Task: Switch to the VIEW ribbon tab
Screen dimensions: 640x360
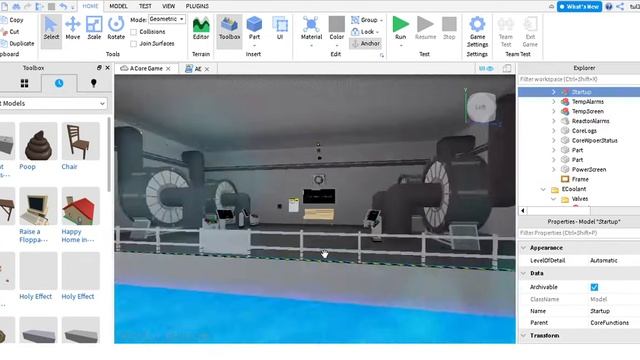Action: point(168,6)
